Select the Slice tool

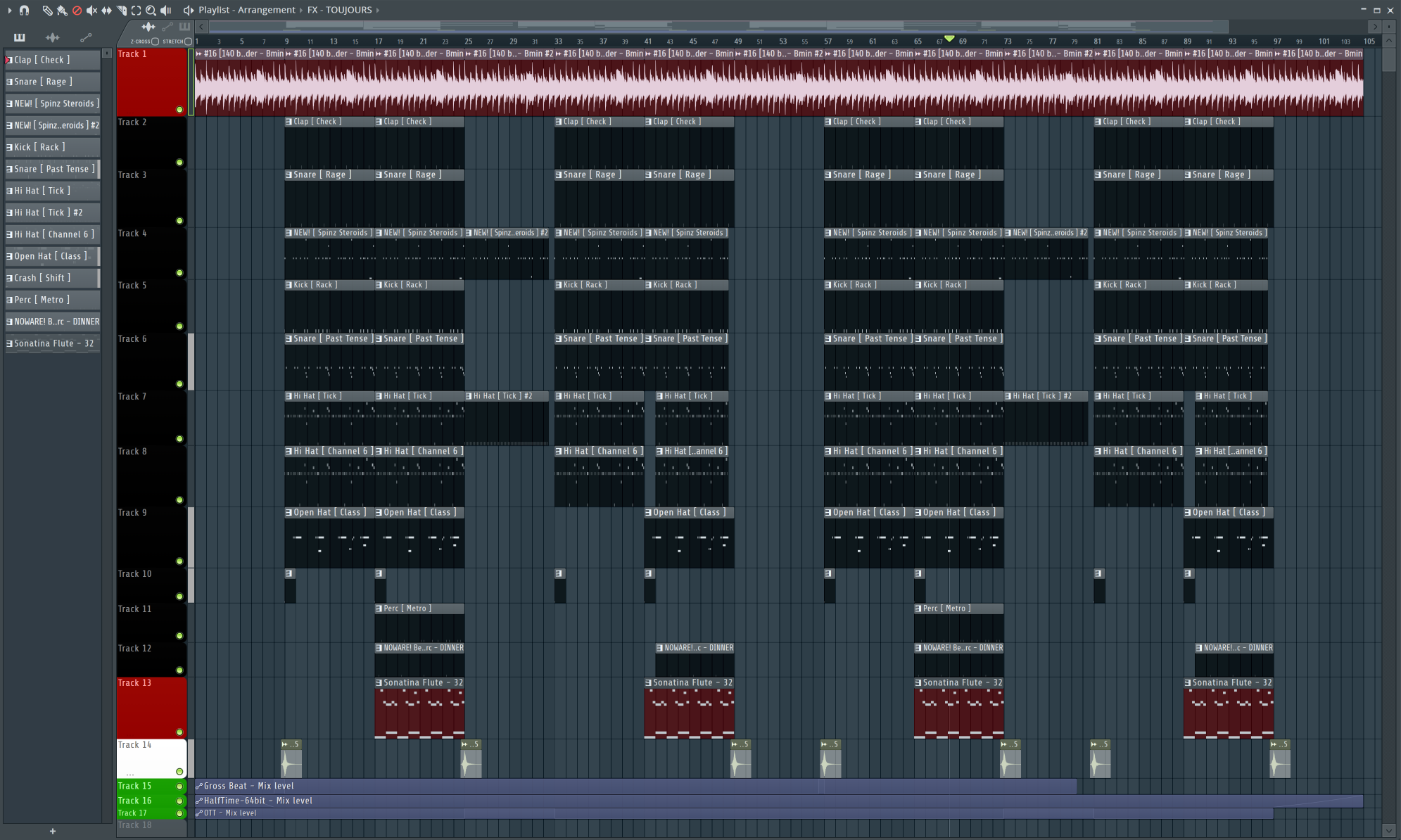[x=121, y=10]
